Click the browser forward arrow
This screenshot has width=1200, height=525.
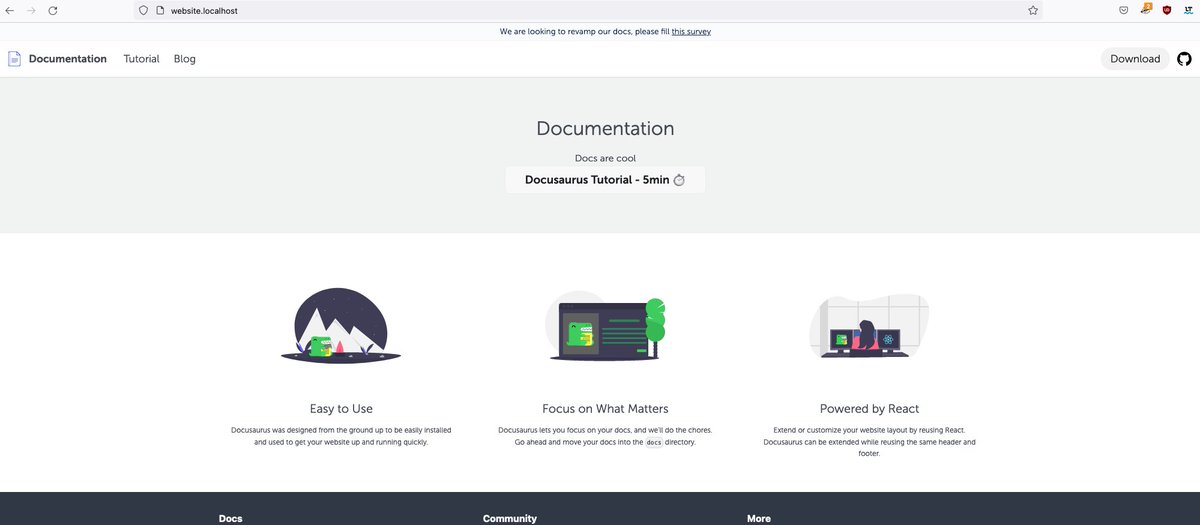(31, 10)
